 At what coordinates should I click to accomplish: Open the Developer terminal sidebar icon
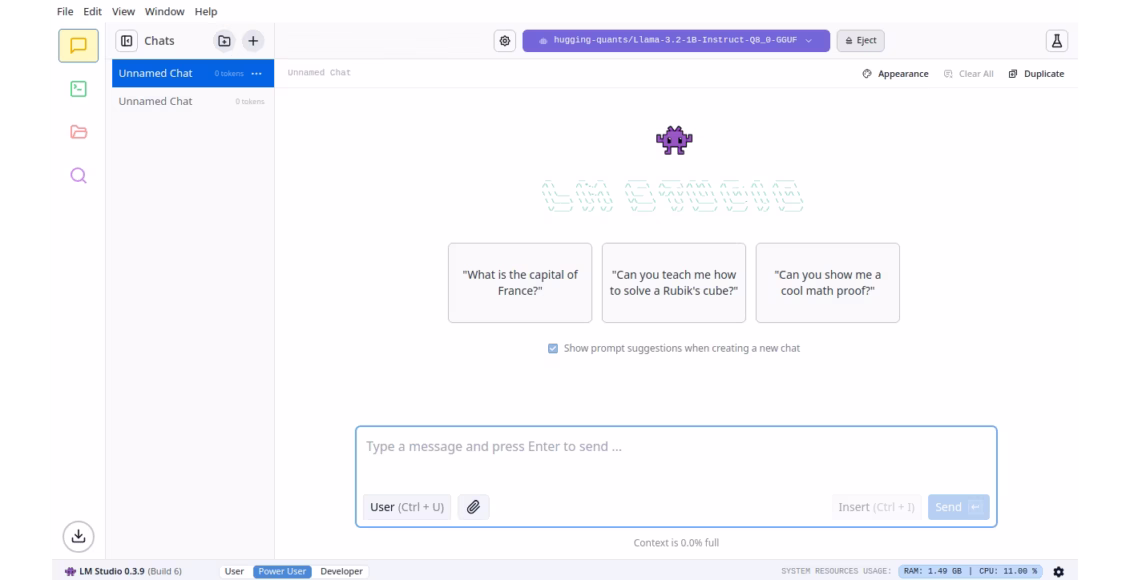click(79, 89)
